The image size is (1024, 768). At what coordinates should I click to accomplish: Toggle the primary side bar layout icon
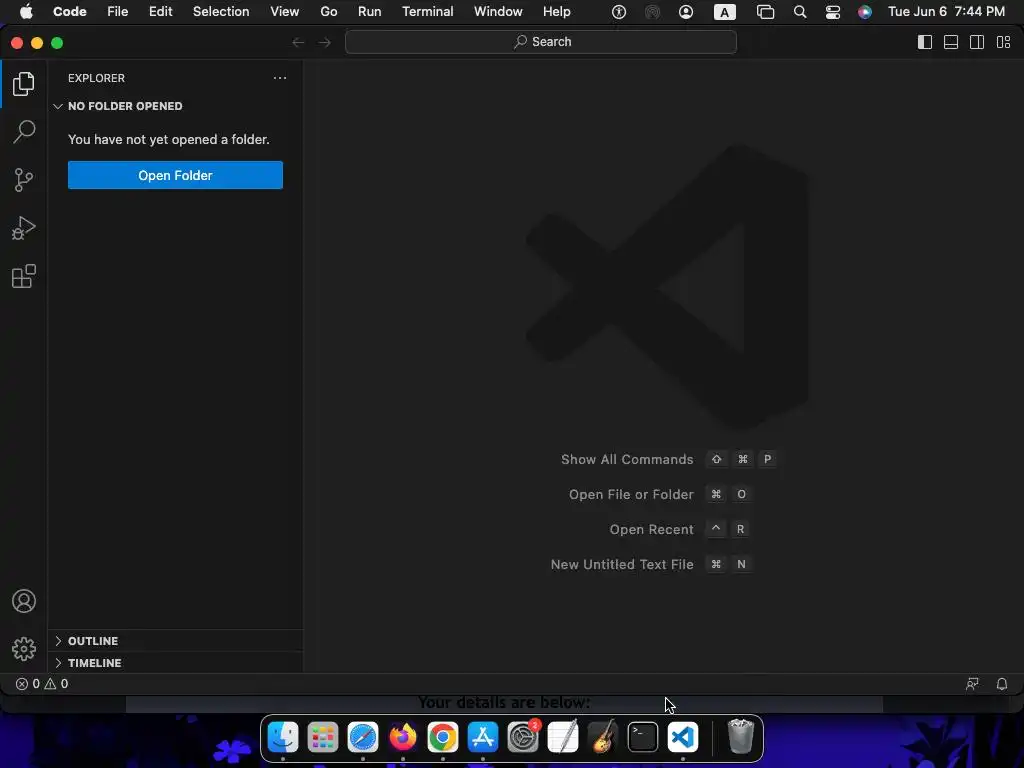925,42
